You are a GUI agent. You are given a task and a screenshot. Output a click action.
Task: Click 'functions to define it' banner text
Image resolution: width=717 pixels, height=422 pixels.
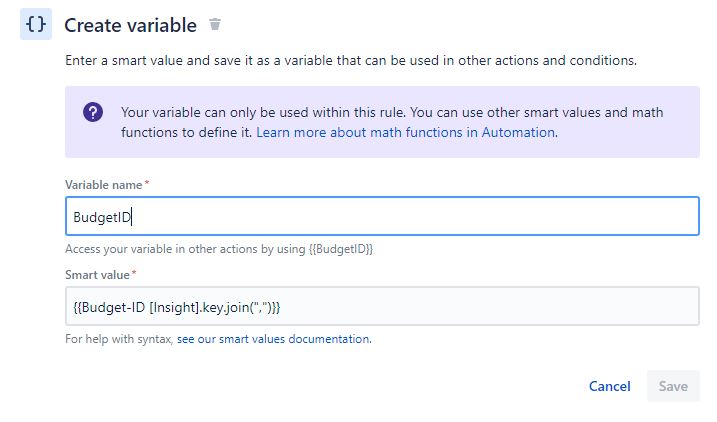tap(187, 133)
